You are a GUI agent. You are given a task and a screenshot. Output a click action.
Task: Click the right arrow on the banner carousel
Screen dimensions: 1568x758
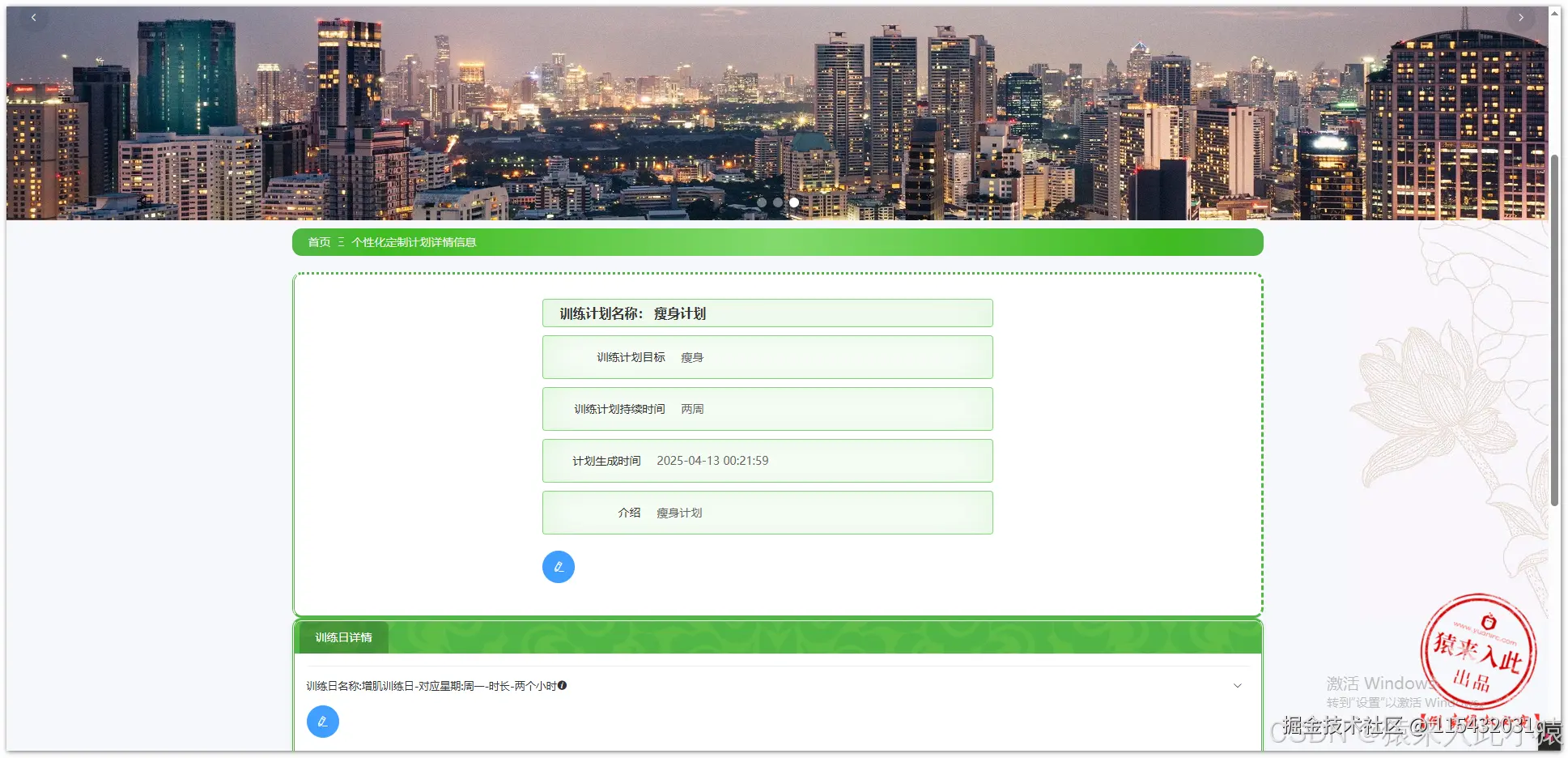click(x=1520, y=17)
